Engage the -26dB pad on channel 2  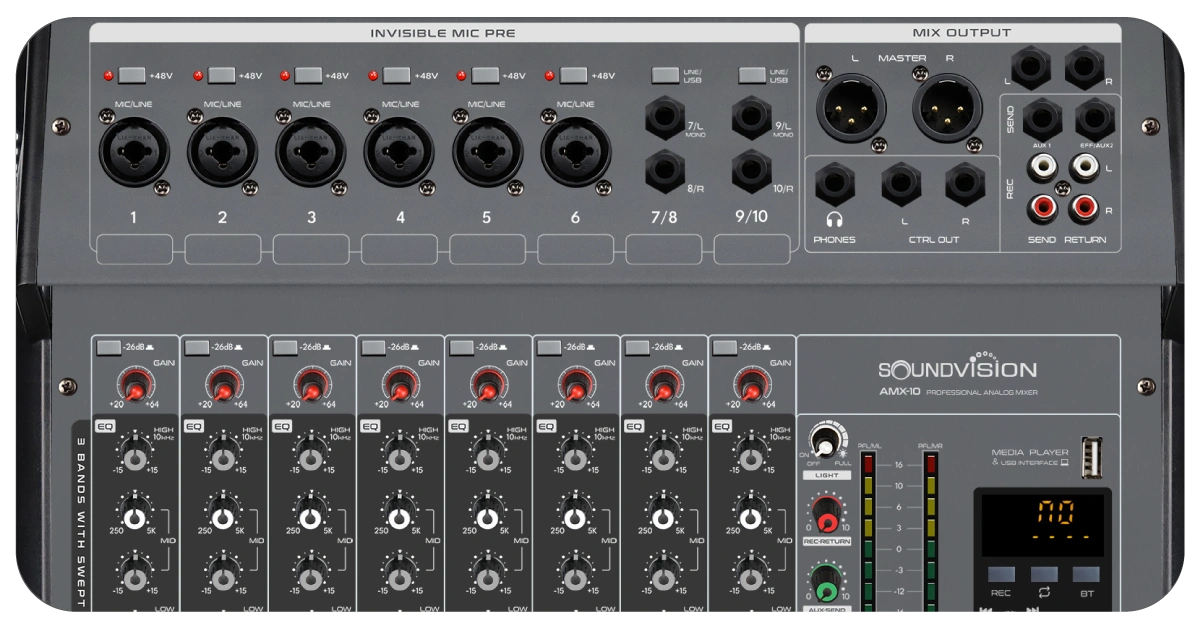[197, 347]
